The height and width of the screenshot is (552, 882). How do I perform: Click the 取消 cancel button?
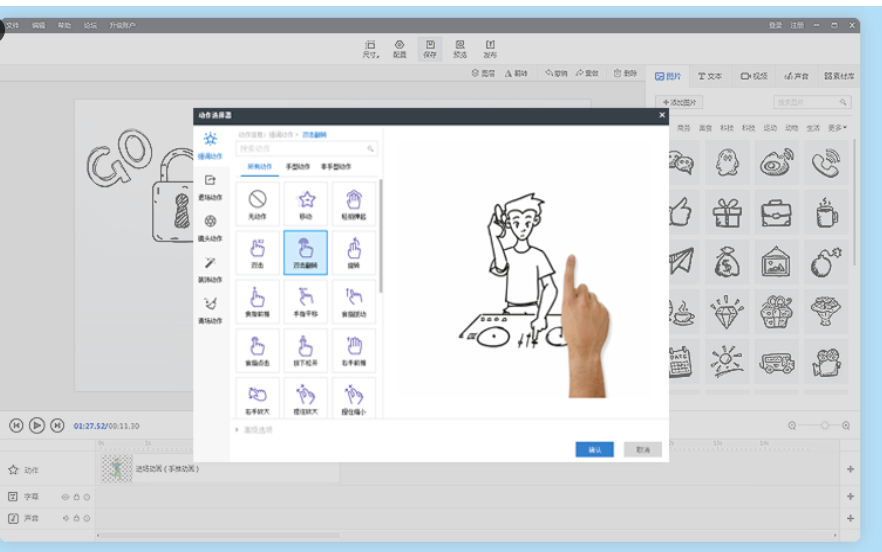click(642, 450)
